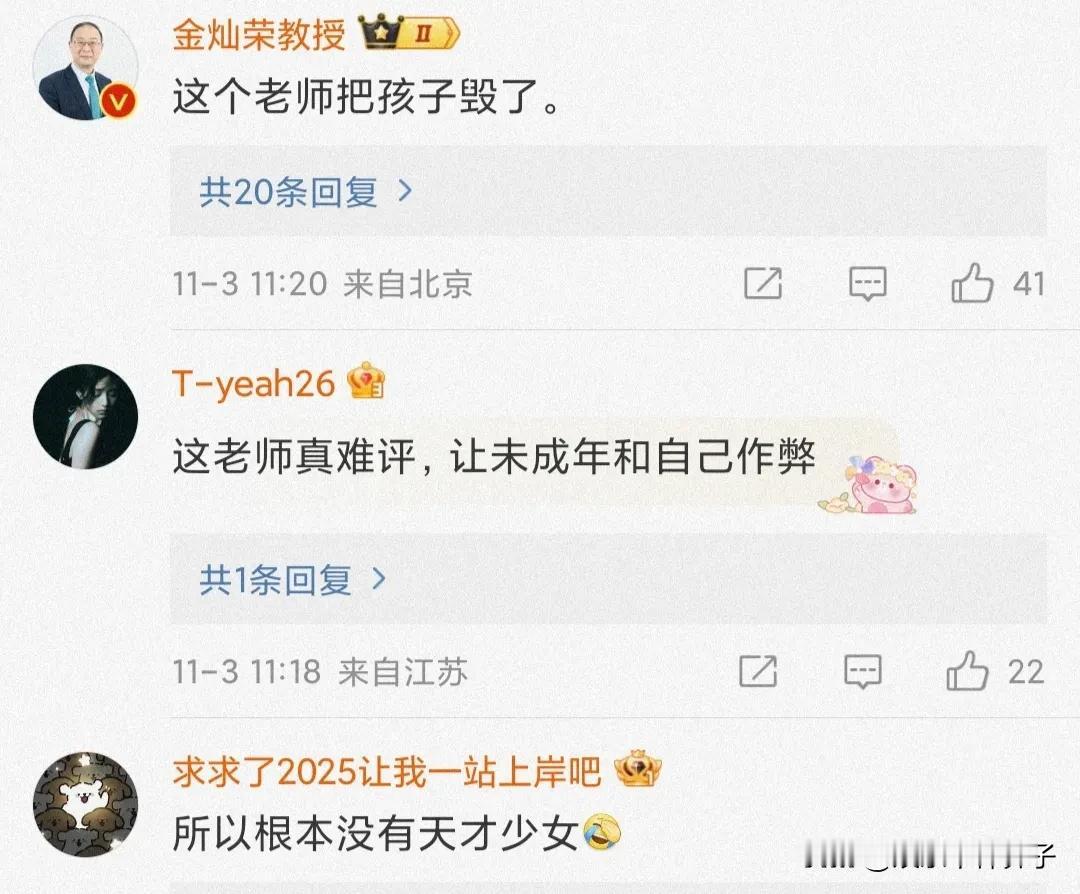Screen dimensions: 1080x894
Task: Tap the badge beside T-yeah26 username
Action: [x=366, y=381]
